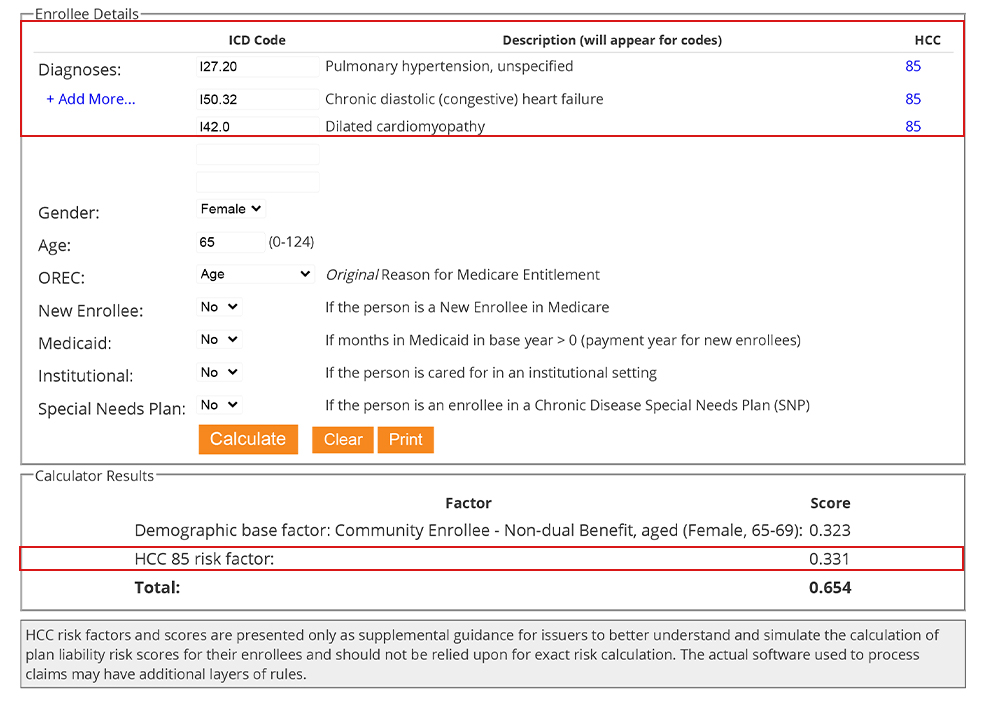Viewport: 982px width, 703px height.
Task: Click the 'Factor' column header
Action: coord(468,503)
